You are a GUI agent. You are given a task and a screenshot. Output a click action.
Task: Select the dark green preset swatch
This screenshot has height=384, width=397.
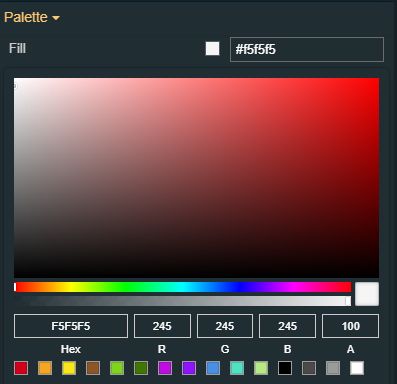tap(141, 368)
